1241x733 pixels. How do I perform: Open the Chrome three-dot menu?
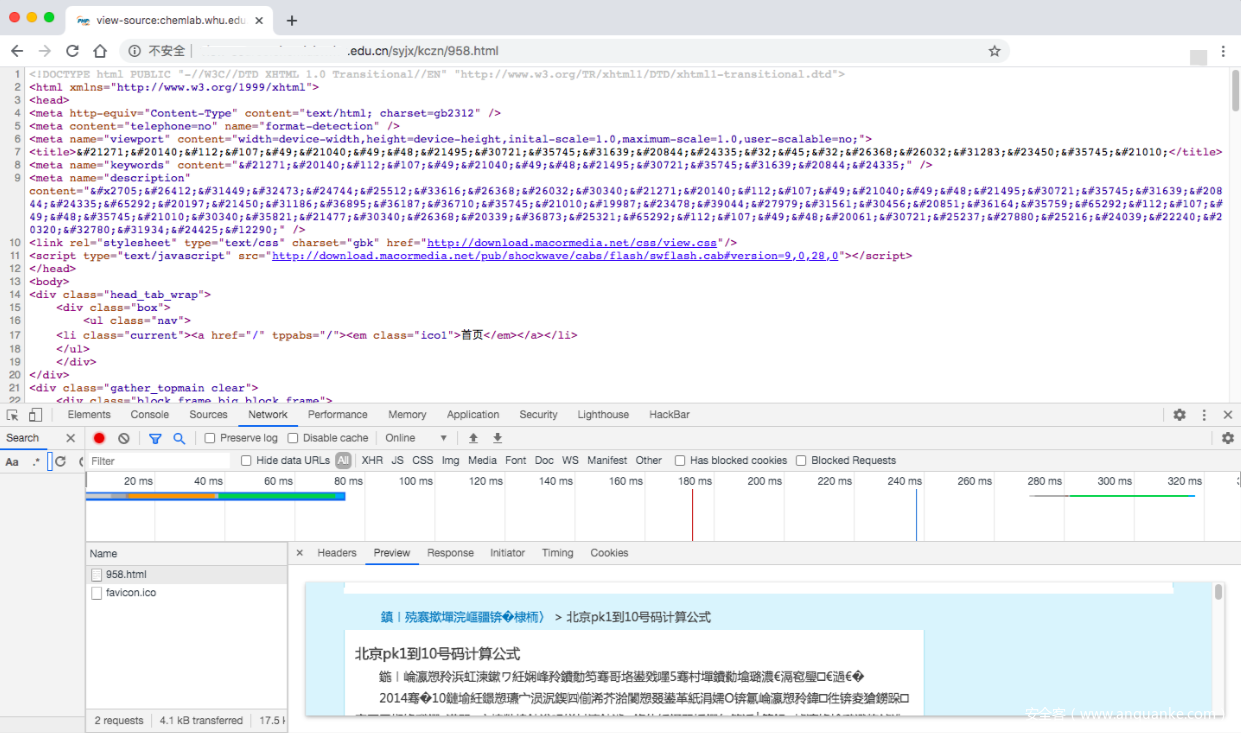(x=1223, y=51)
